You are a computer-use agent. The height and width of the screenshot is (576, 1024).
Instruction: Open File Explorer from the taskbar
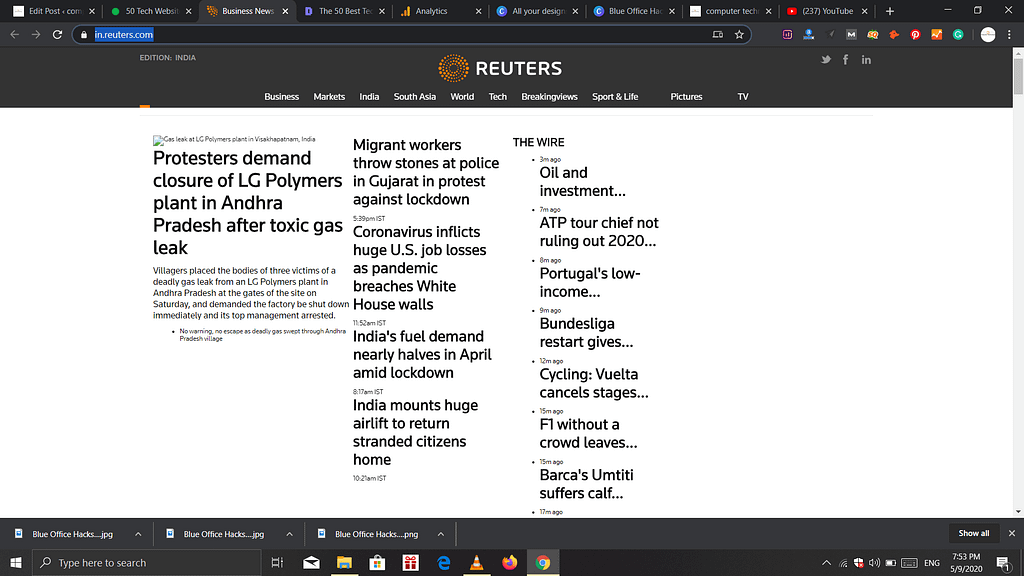coord(344,562)
